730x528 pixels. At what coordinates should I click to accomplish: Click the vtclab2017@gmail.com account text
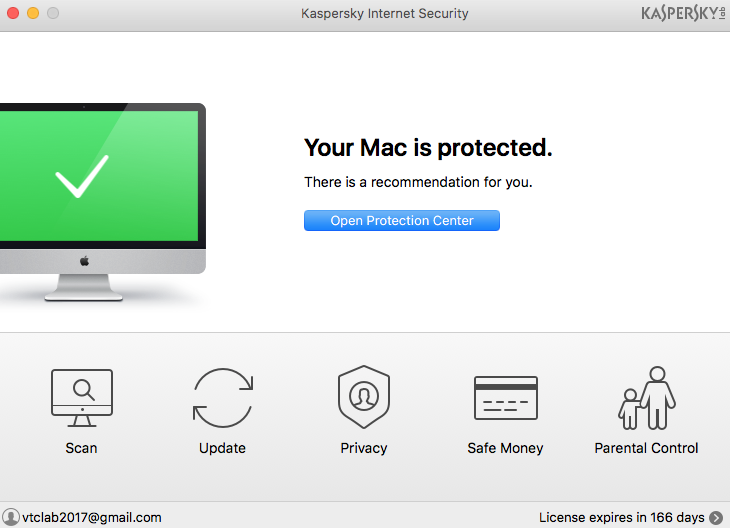coord(92,517)
